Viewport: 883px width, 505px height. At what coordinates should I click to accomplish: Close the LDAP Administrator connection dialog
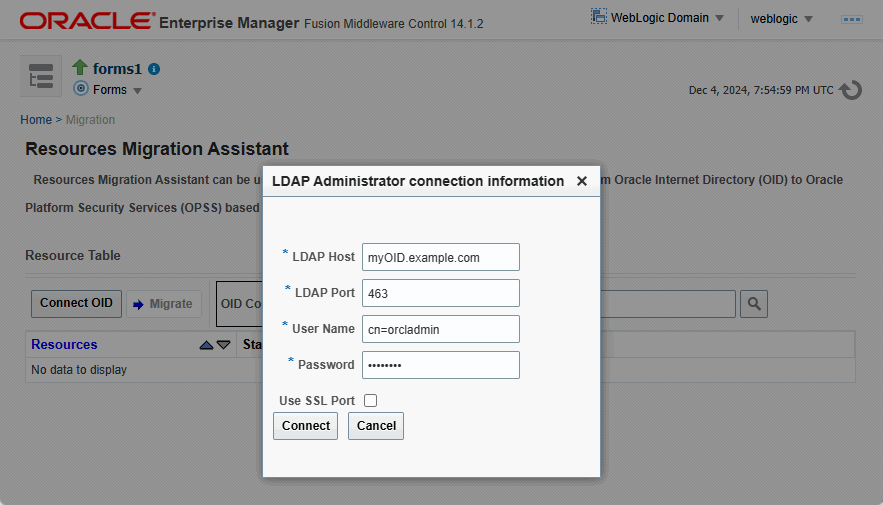coord(582,181)
